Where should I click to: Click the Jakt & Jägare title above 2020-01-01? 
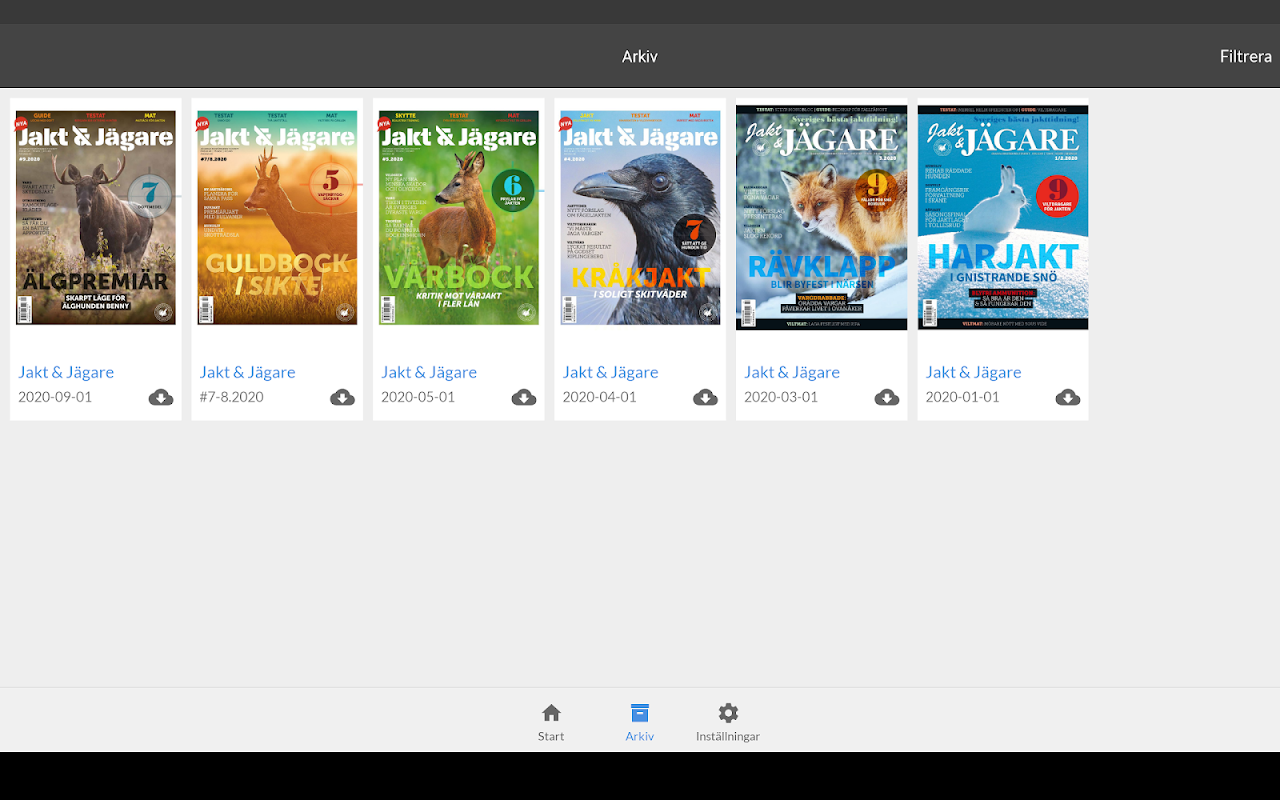click(974, 372)
